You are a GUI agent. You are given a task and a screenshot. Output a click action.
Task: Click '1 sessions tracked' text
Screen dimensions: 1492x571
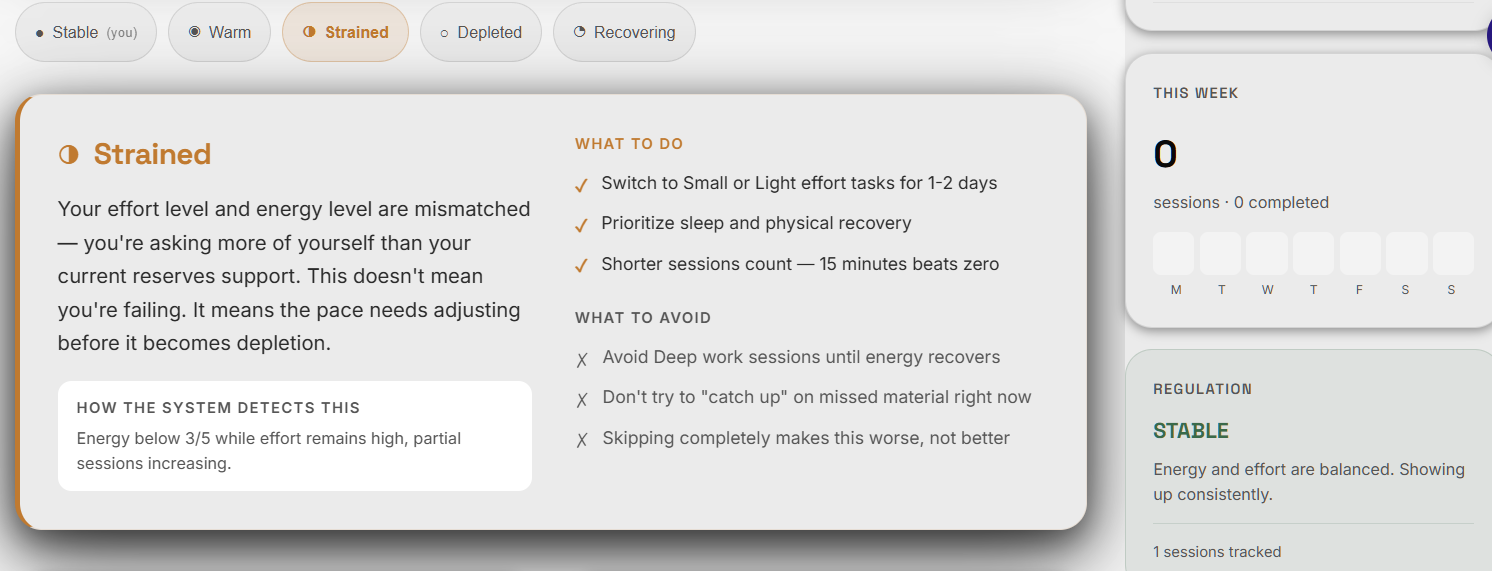click(x=1217, y=551)
